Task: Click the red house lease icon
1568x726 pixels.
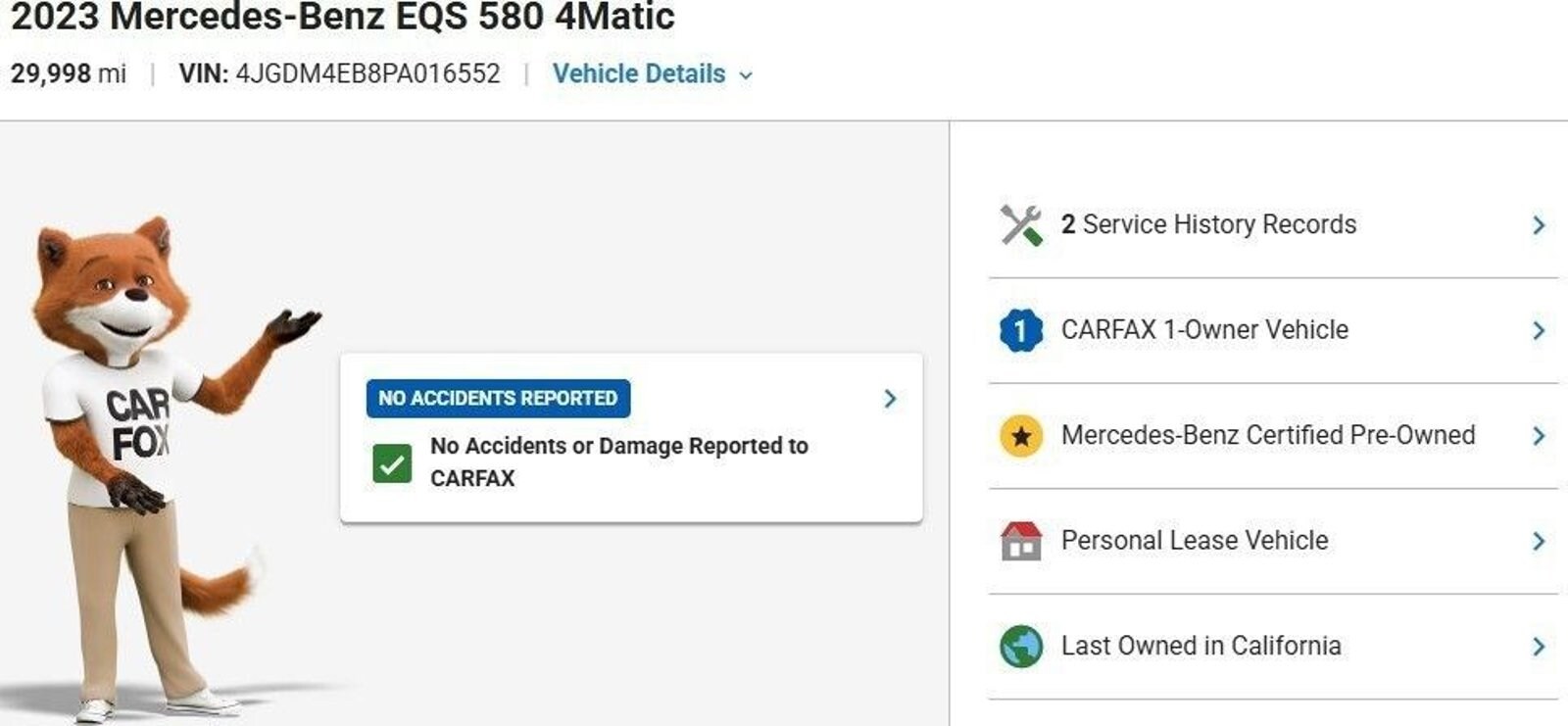Action: coord(1021,541)
